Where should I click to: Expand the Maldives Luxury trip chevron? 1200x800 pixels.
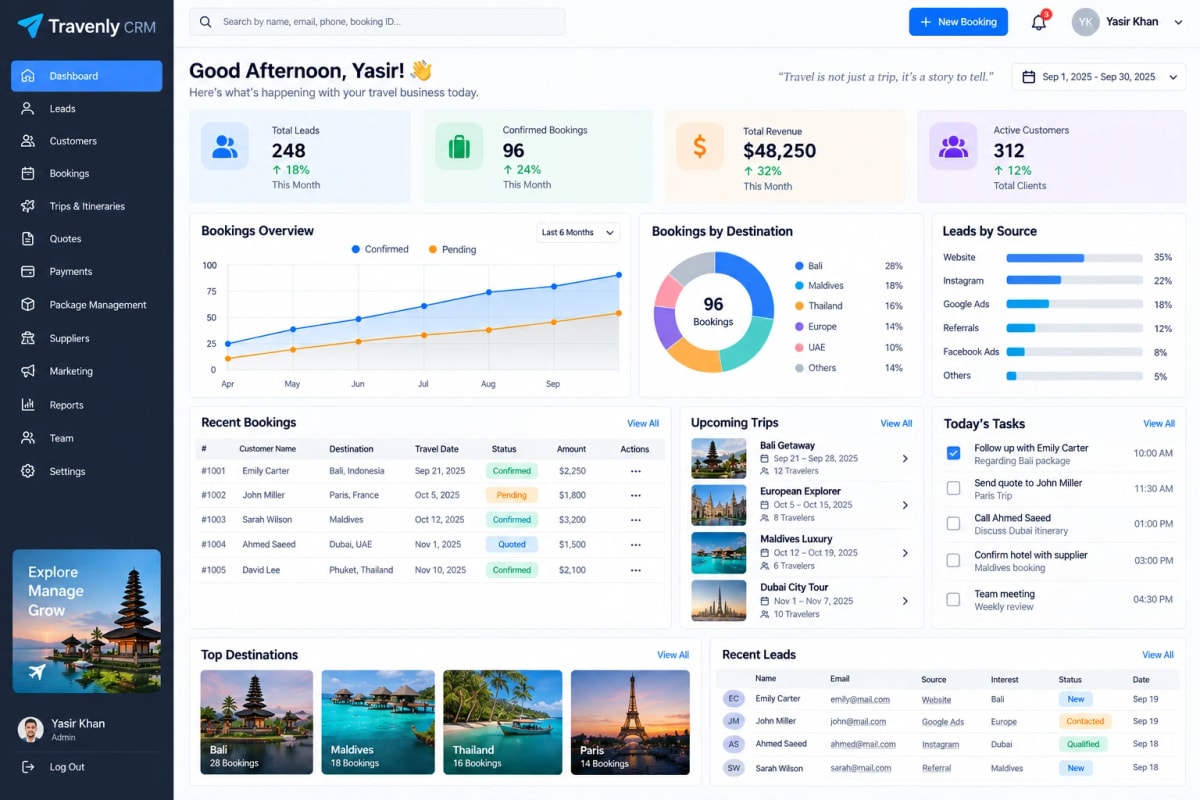click(905, 553)
